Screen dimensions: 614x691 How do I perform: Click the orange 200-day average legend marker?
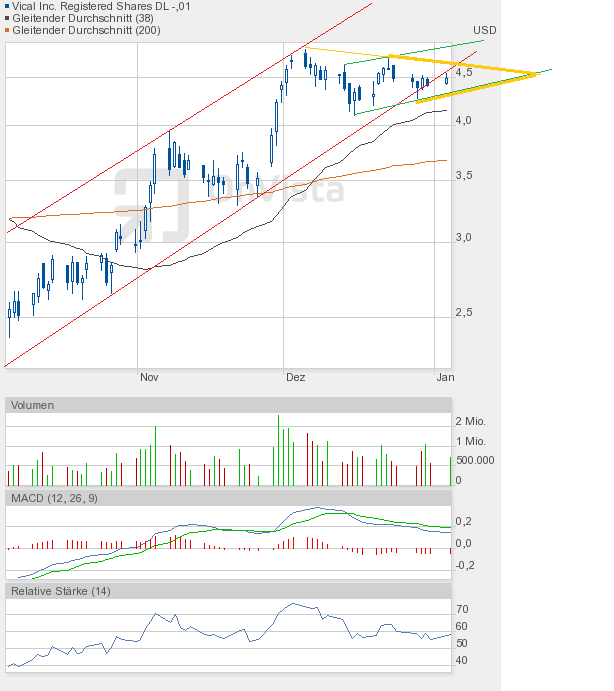(8, 30)
